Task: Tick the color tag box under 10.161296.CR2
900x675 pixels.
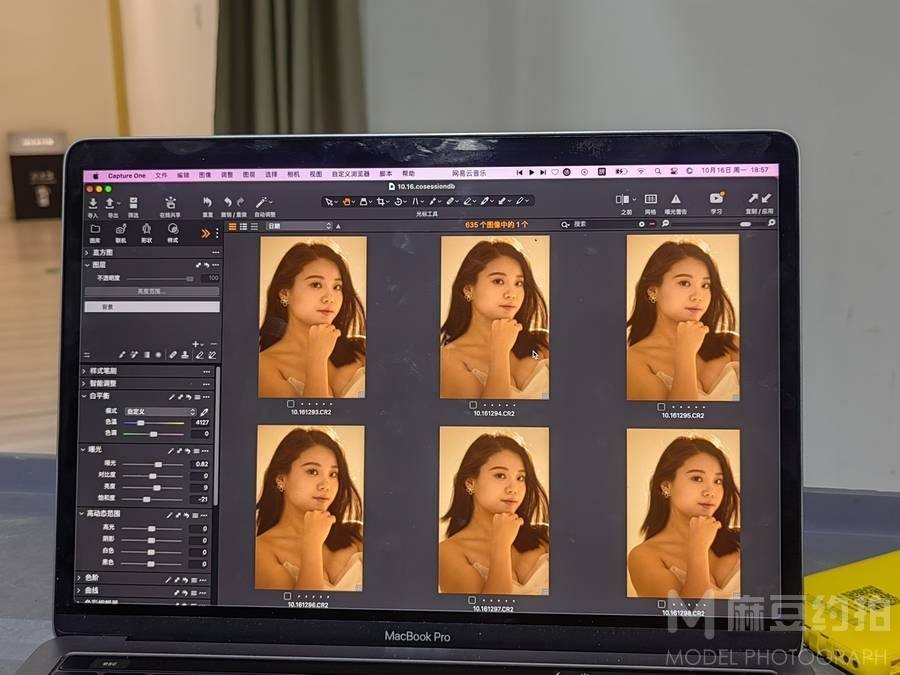Action: pyautogui.click(x=288, y=596)
